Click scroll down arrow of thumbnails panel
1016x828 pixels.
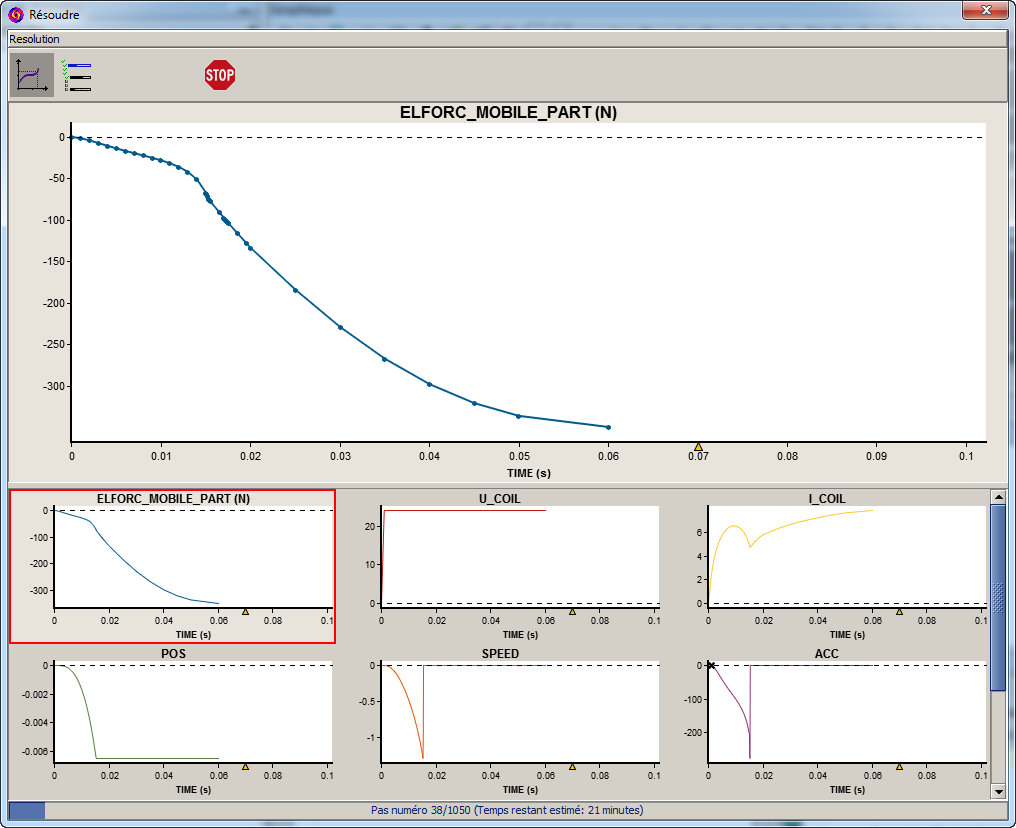pyautogui.click(x=997, y=791)
